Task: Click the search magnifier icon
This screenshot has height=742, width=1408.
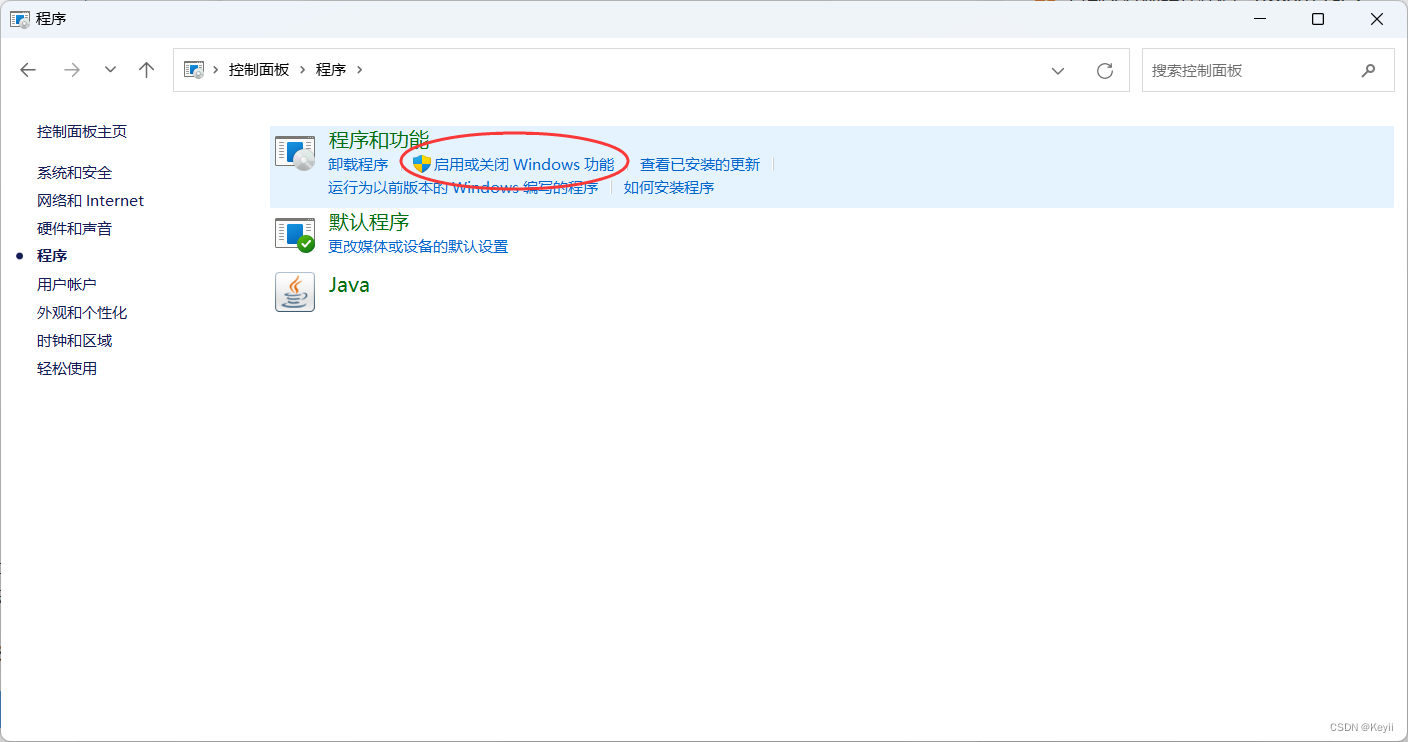Action: click(x=1368, y=70)
